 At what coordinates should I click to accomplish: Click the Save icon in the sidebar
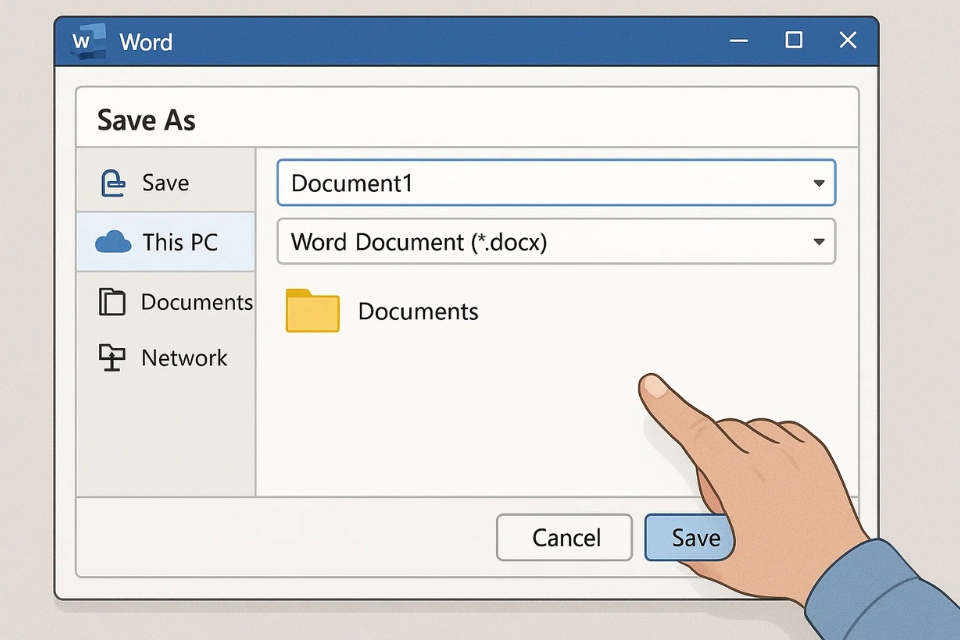tap(113, 183)
